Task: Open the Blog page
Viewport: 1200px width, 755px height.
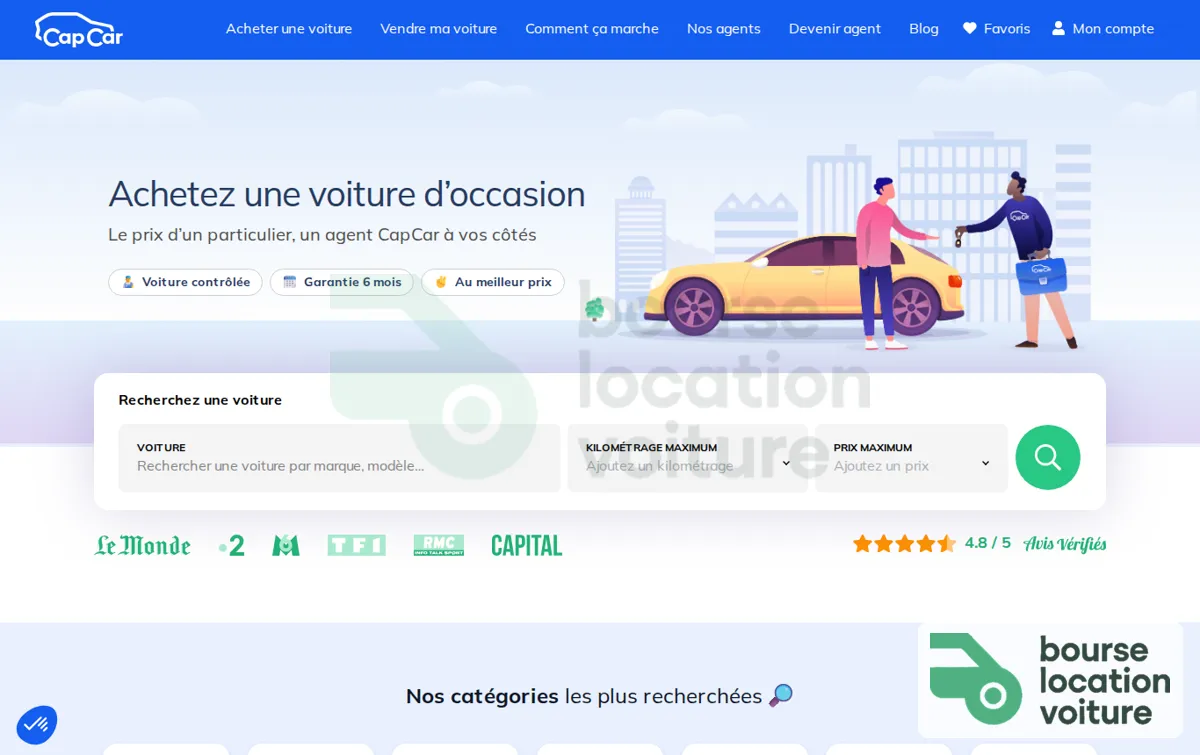Action: pyautogui.click(x=924, y=29)
